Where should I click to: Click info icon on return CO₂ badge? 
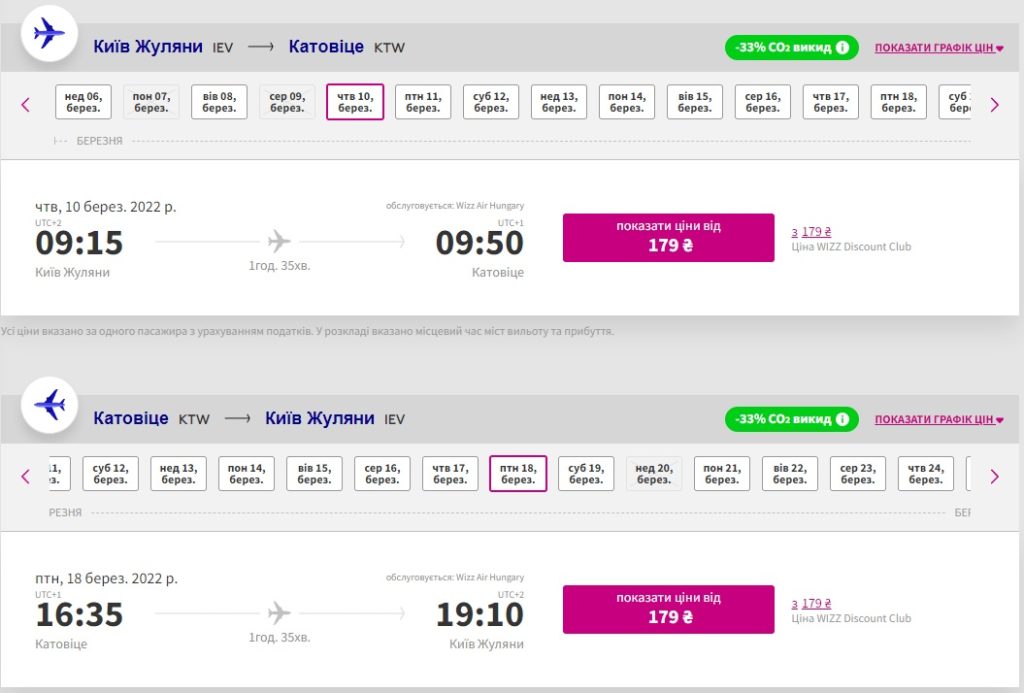(842, 419)
